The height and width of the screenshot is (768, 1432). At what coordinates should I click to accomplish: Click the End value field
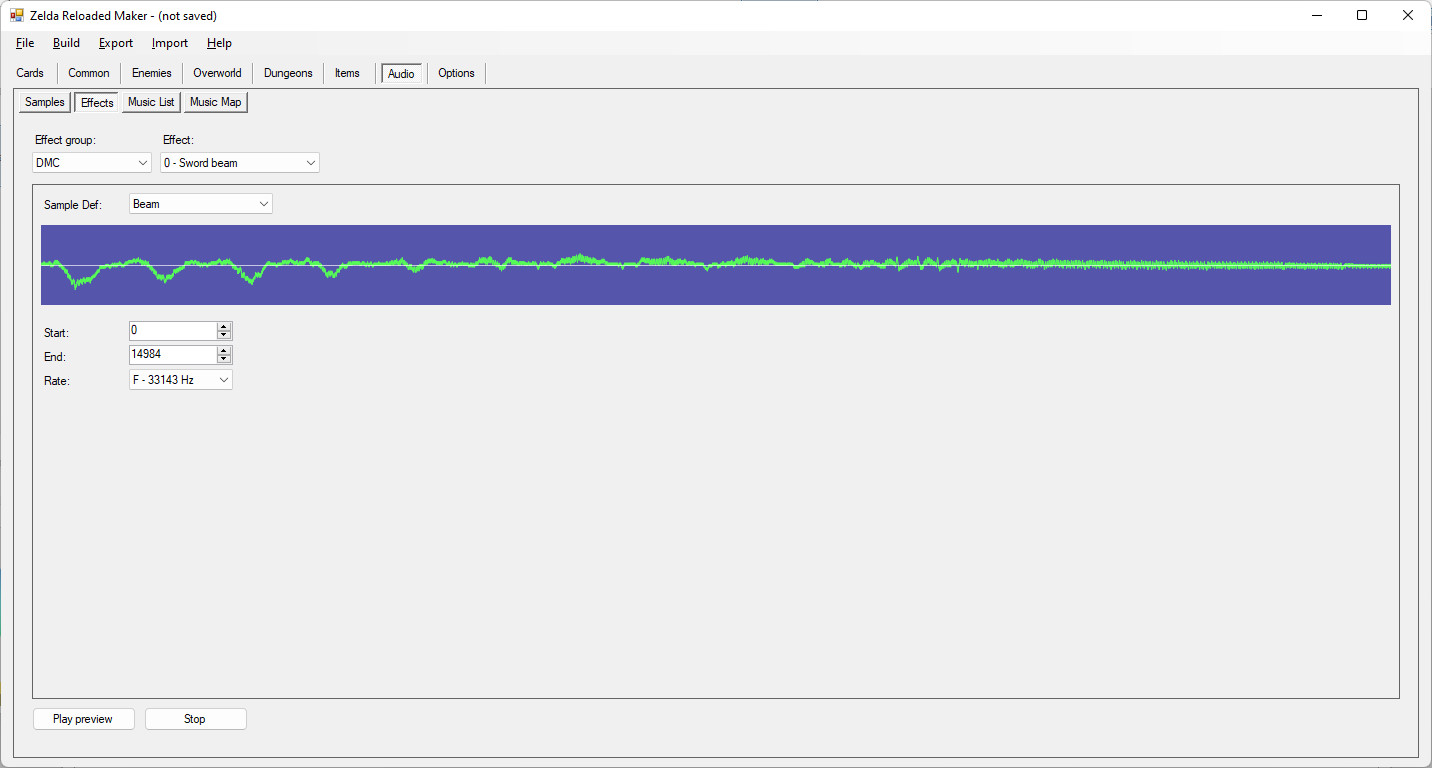[172, 354]
